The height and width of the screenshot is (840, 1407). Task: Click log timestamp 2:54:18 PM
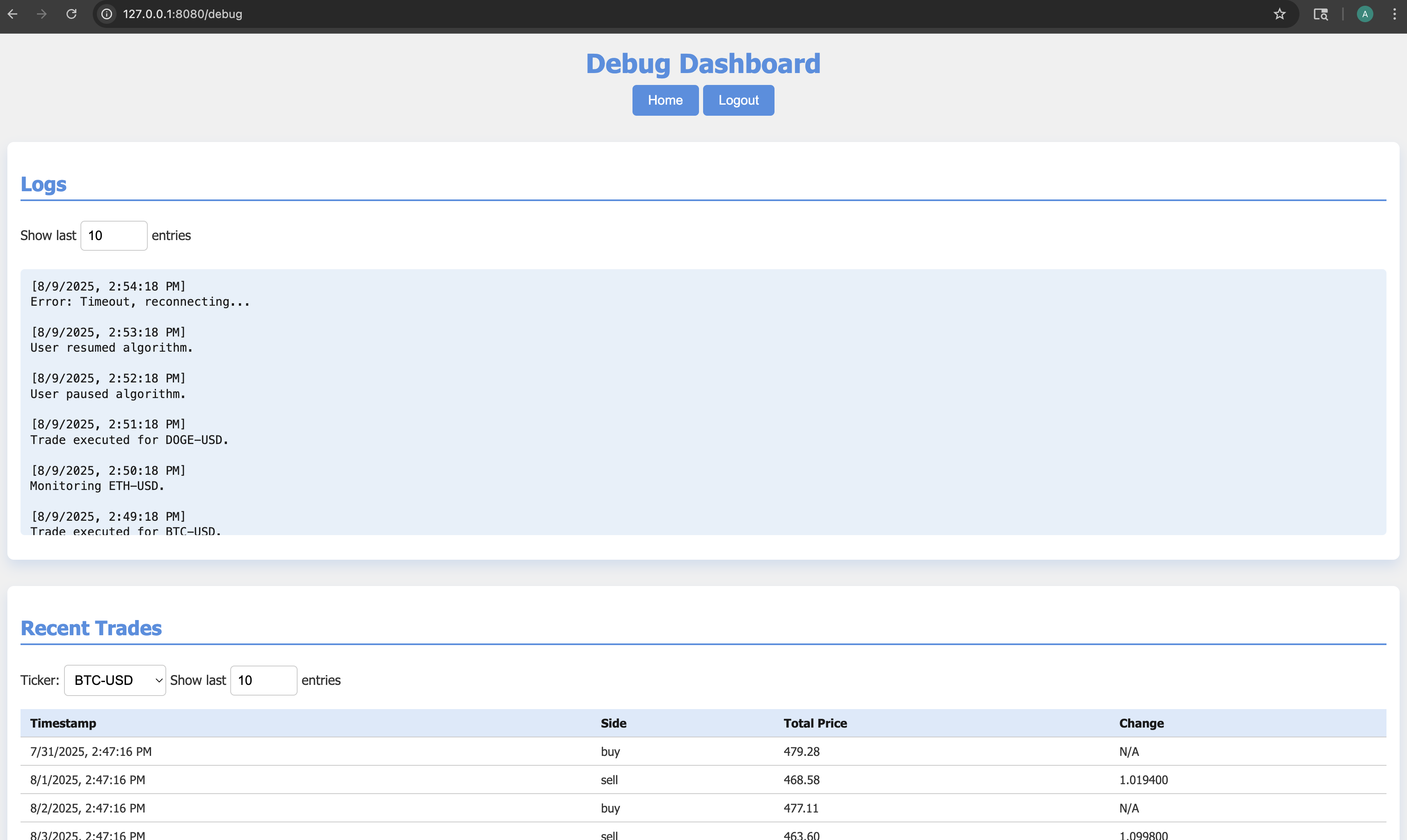pyautogui.click(x=108, y=286)
